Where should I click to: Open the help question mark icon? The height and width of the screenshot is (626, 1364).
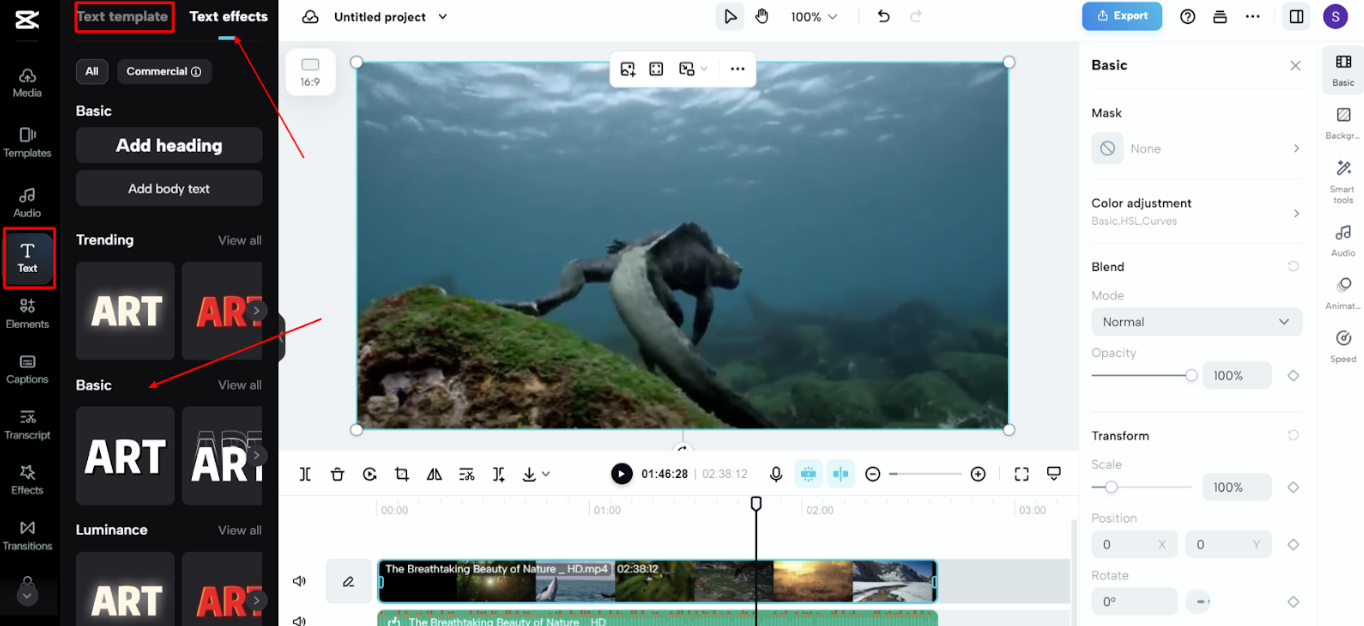click(1188, 17)
